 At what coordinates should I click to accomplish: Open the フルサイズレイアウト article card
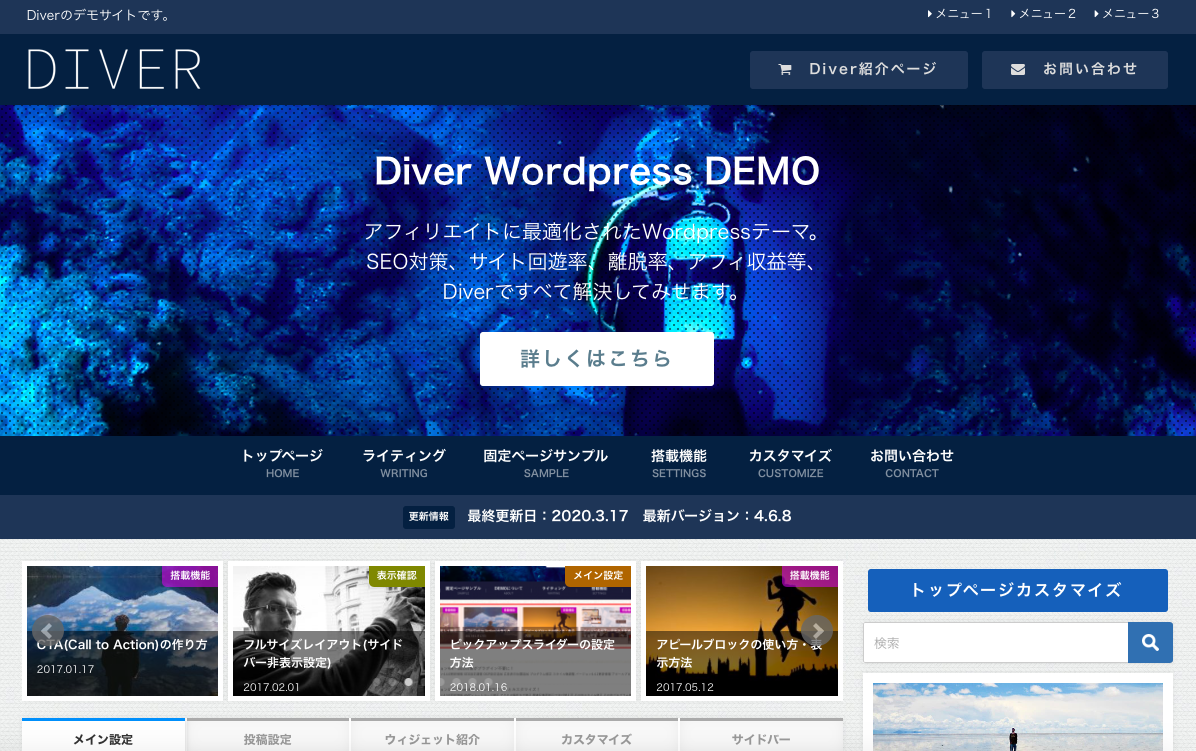point(329,631)
